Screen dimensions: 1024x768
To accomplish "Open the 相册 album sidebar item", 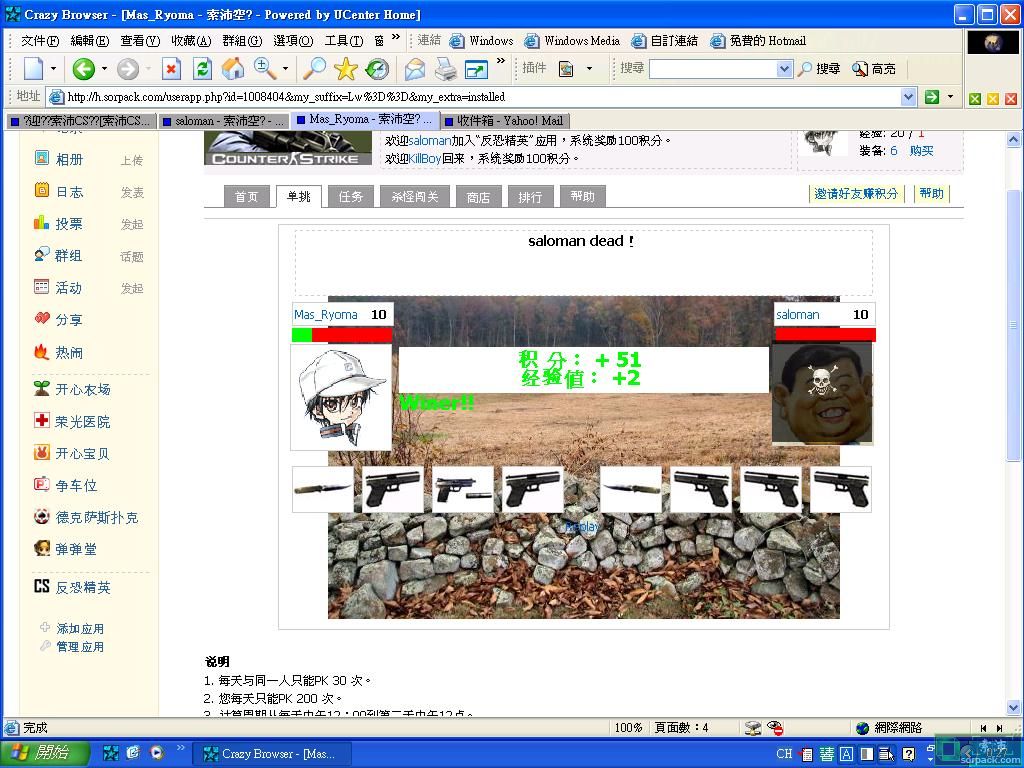I will tap(68, 159).
